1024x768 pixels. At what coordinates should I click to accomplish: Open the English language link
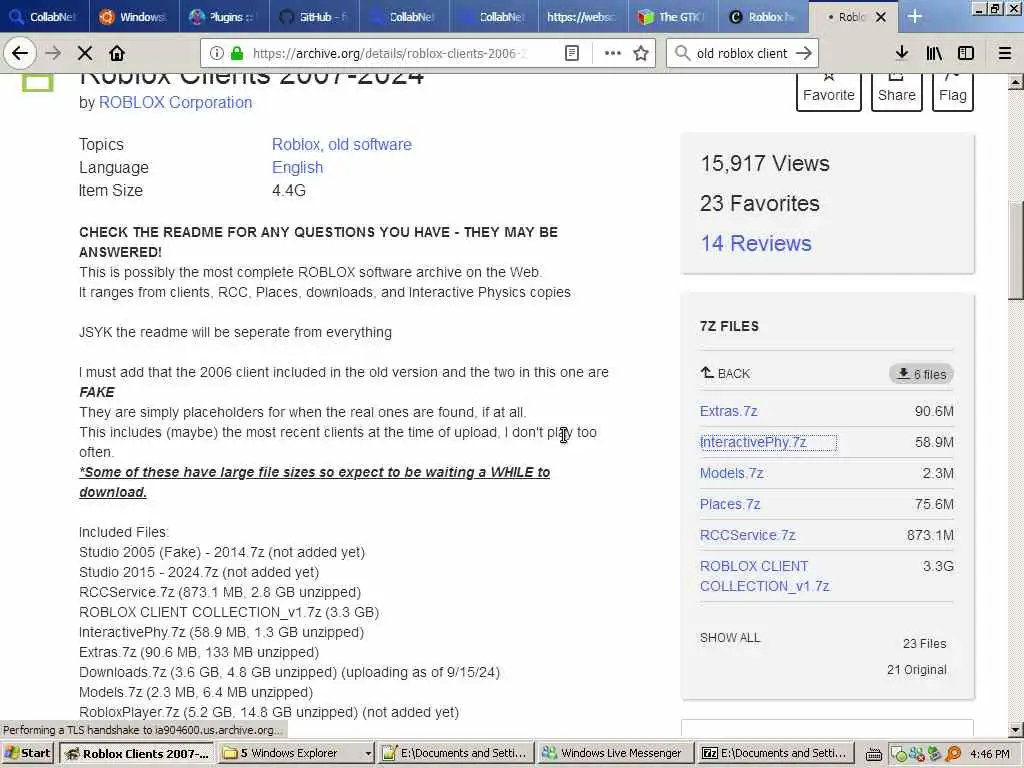(297, 167)
